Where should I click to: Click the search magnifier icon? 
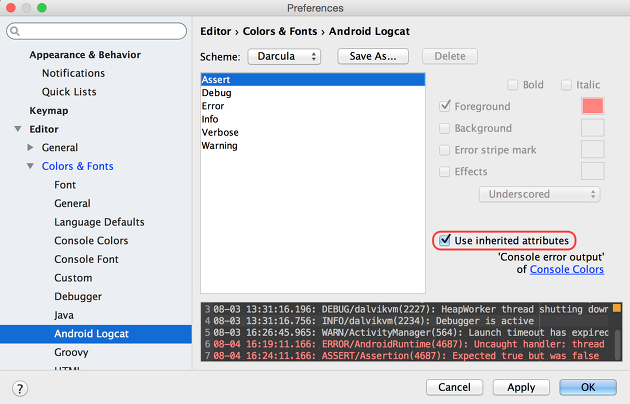click(x=15, y=31)
